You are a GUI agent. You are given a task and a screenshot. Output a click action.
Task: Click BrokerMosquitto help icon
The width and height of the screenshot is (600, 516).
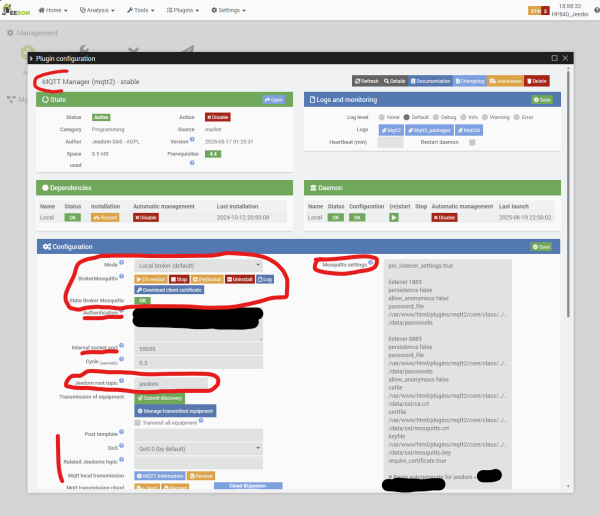(x=121, y=276)
